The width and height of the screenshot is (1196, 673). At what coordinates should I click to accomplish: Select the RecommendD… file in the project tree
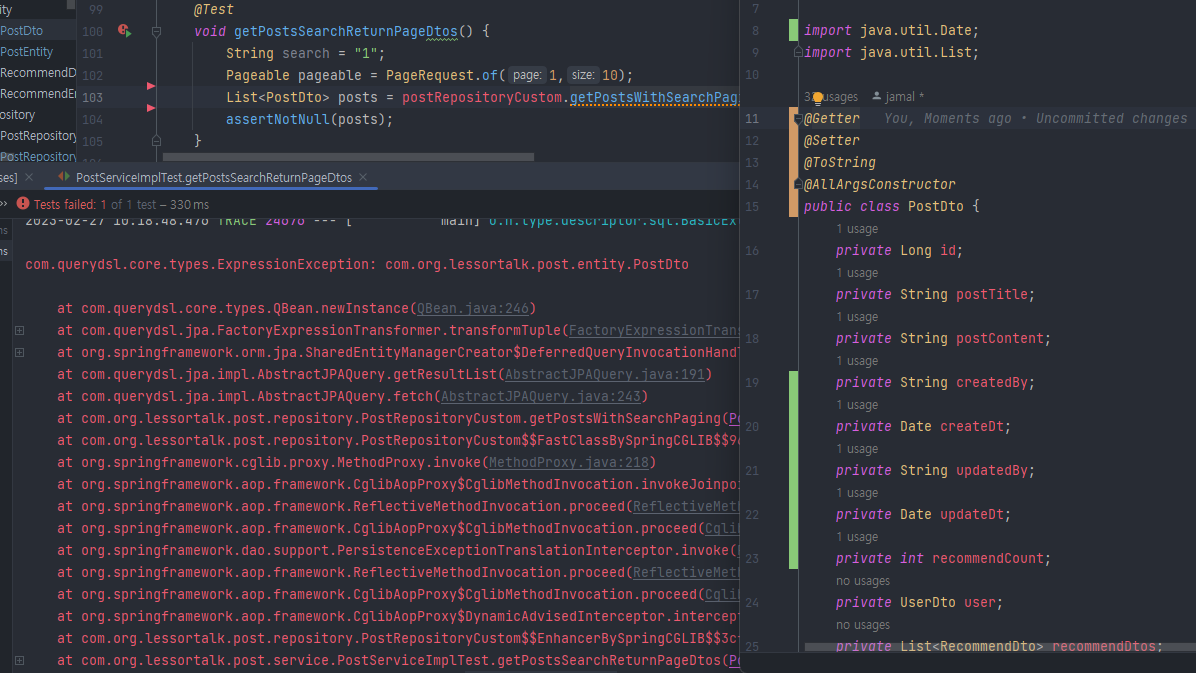38,72
